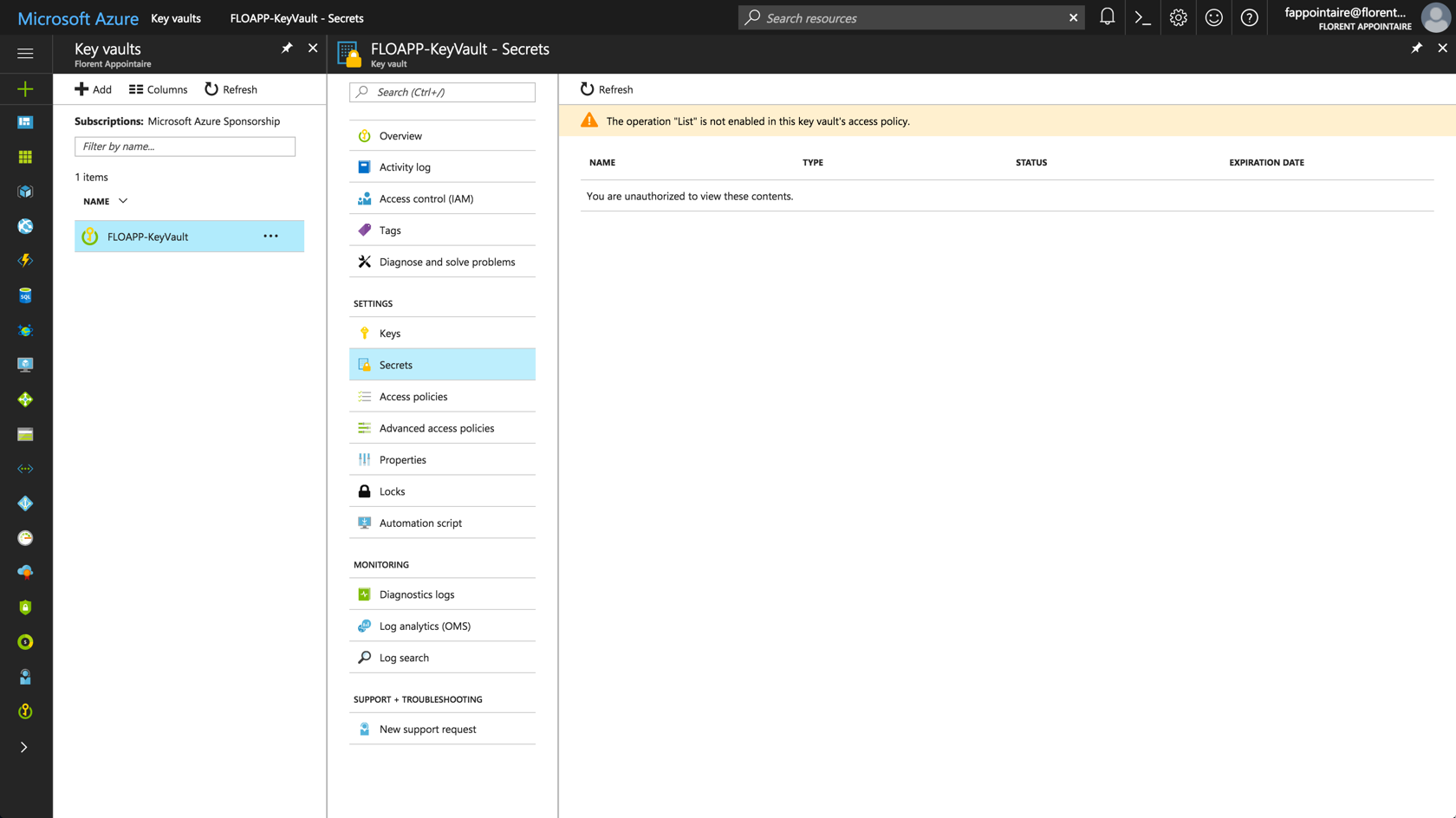Click the TYPE column header
The height and width of the screenshot is (818, 1456).
coord(813,163)
